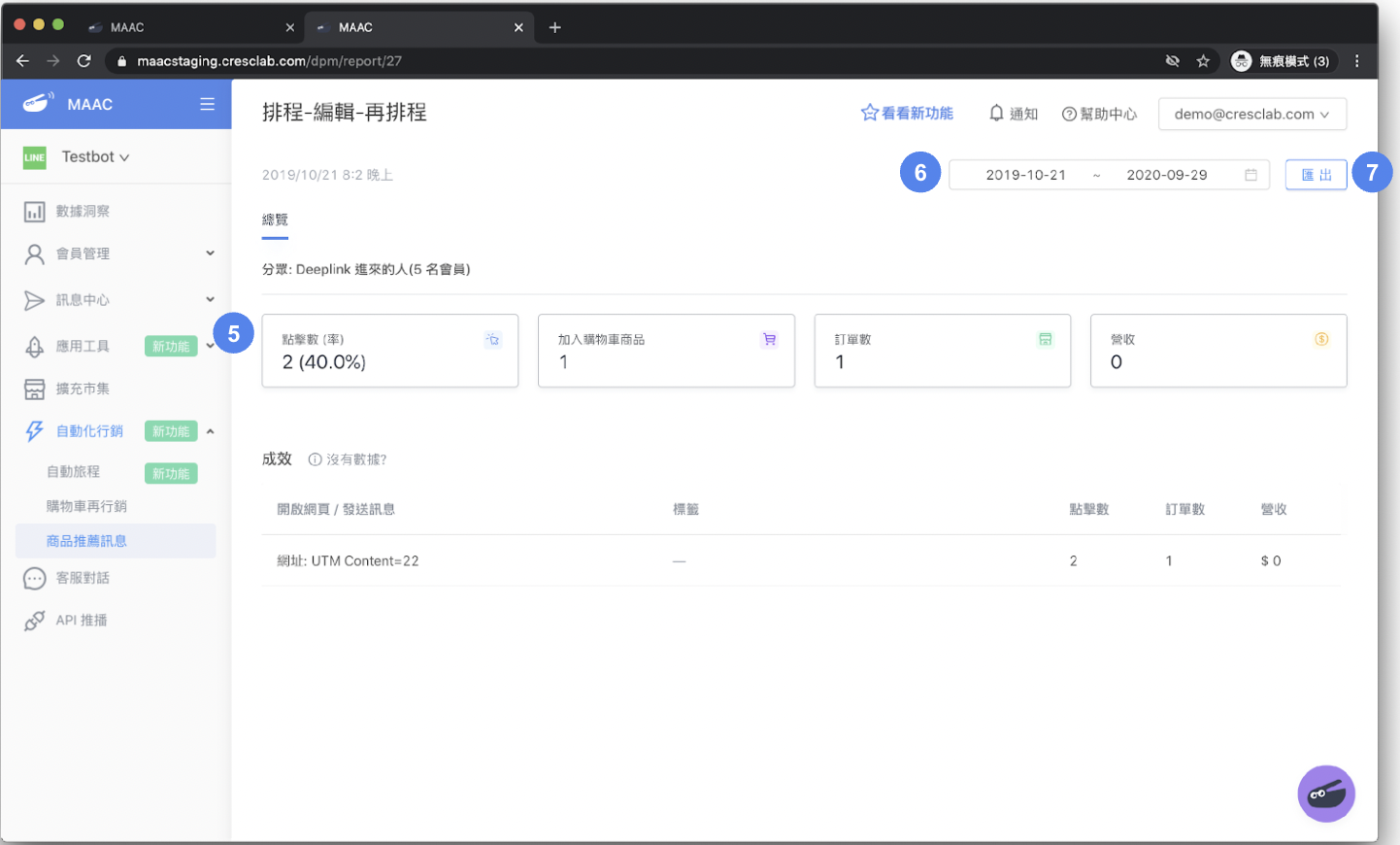Image resolution: width=1400 pixels, height=845 pixels.
Task: Open API 推播 in the sidebar
Action: tap(82, 620)
